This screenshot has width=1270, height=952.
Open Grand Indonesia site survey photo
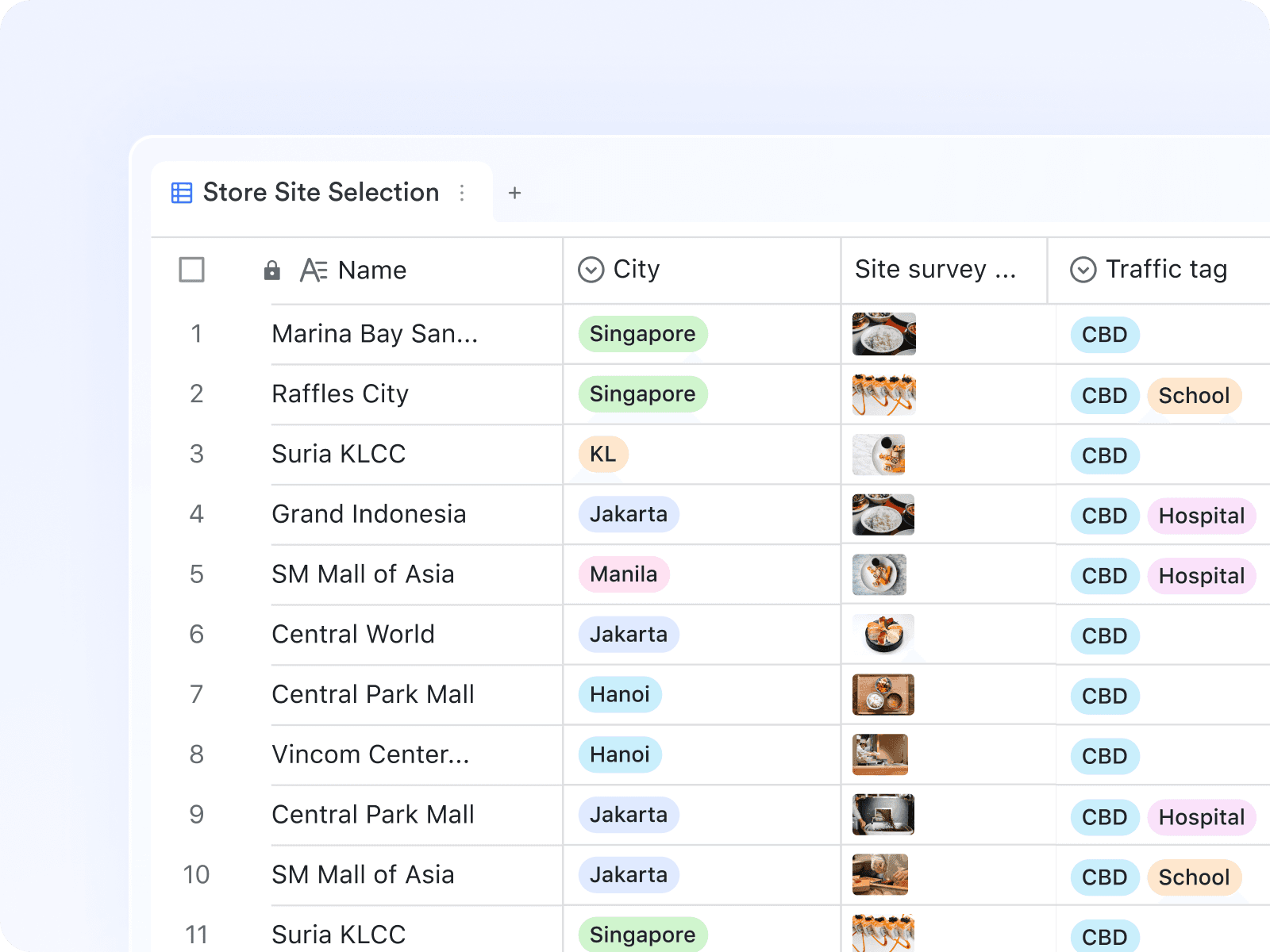[x=883, y=515]
